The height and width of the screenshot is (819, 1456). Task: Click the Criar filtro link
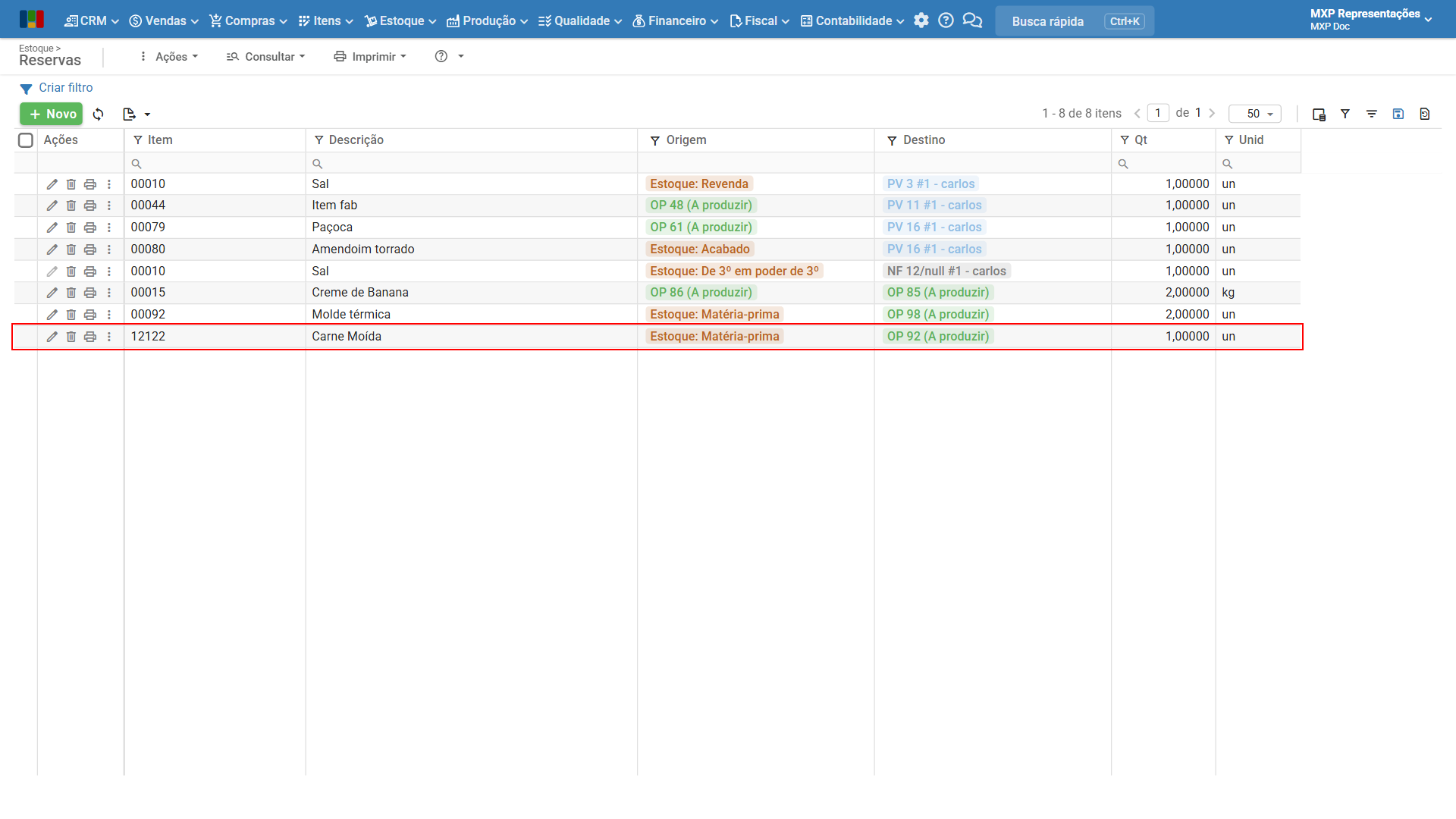click(66, 88)
